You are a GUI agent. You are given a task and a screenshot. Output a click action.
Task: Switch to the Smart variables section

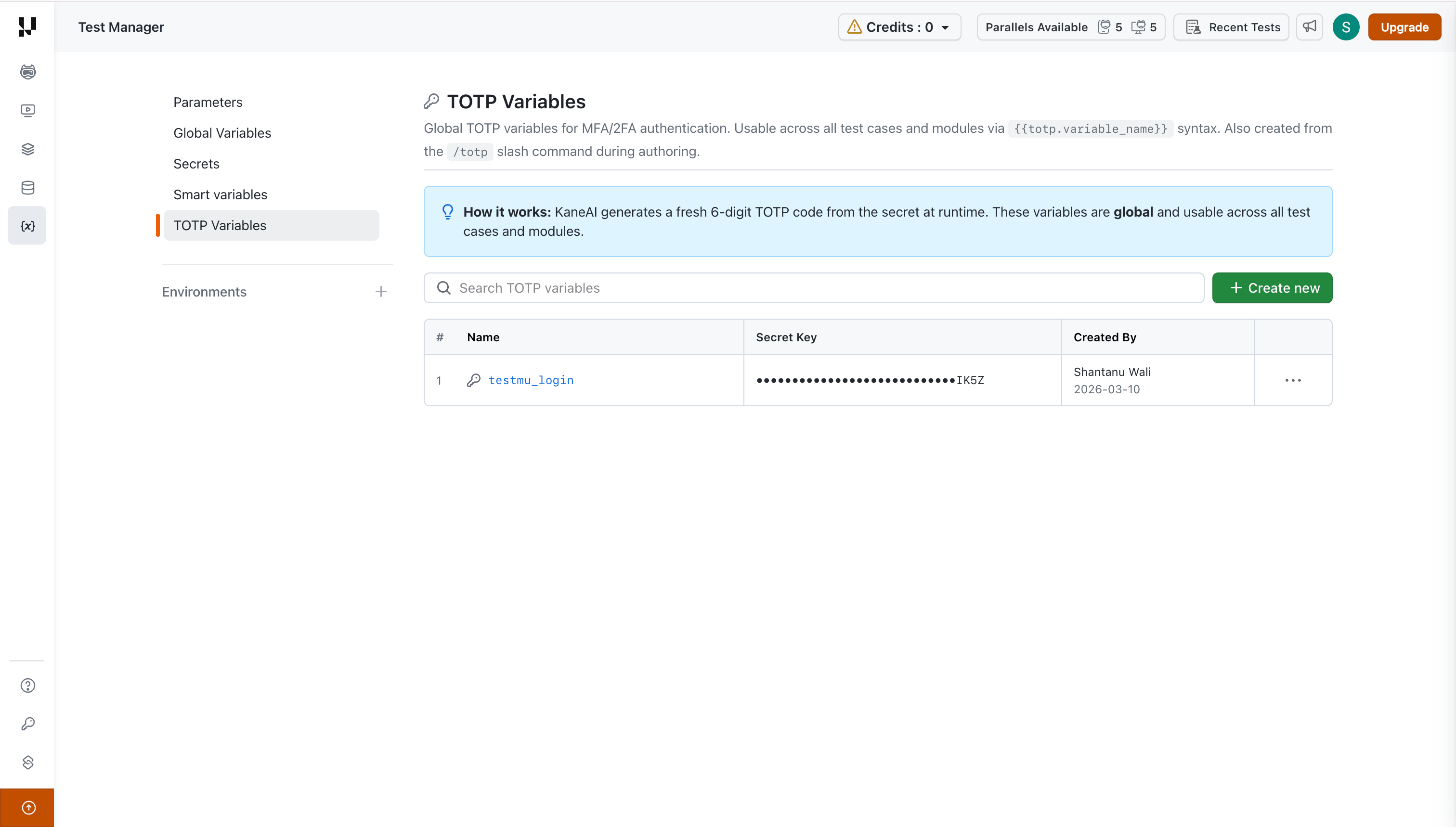coord(220,194)
